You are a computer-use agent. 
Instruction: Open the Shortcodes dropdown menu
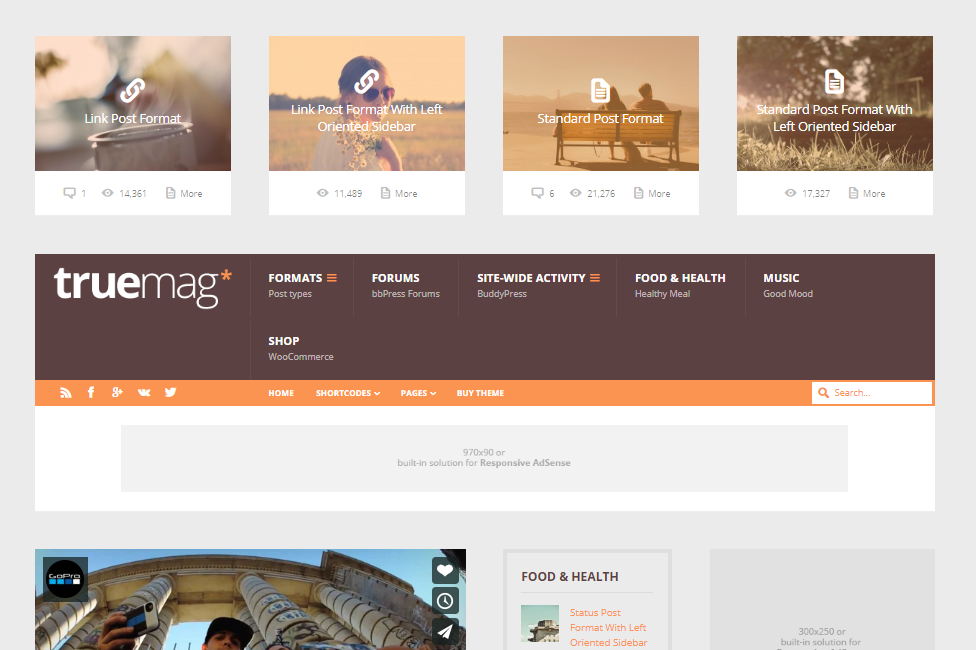[347, 393]
